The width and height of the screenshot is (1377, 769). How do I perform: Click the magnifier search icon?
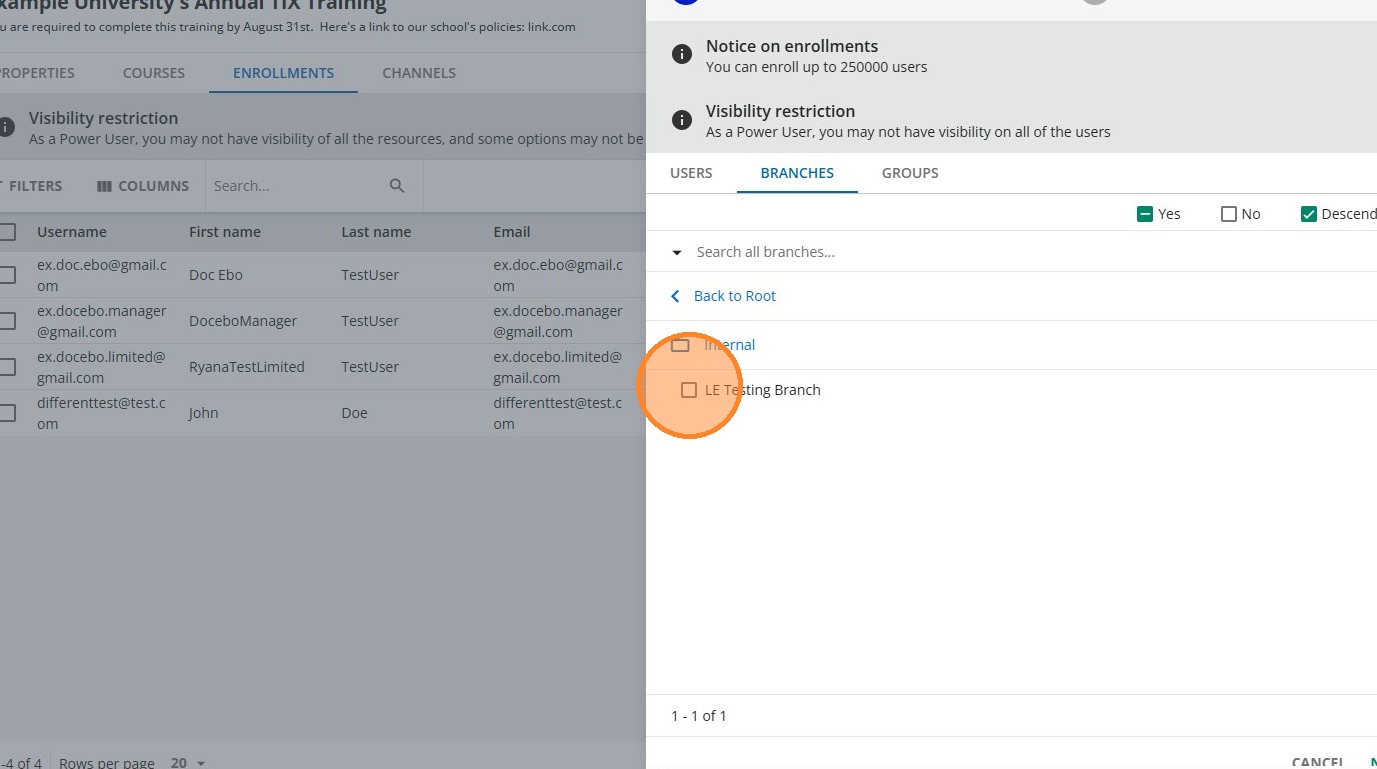tap(397, 186)
